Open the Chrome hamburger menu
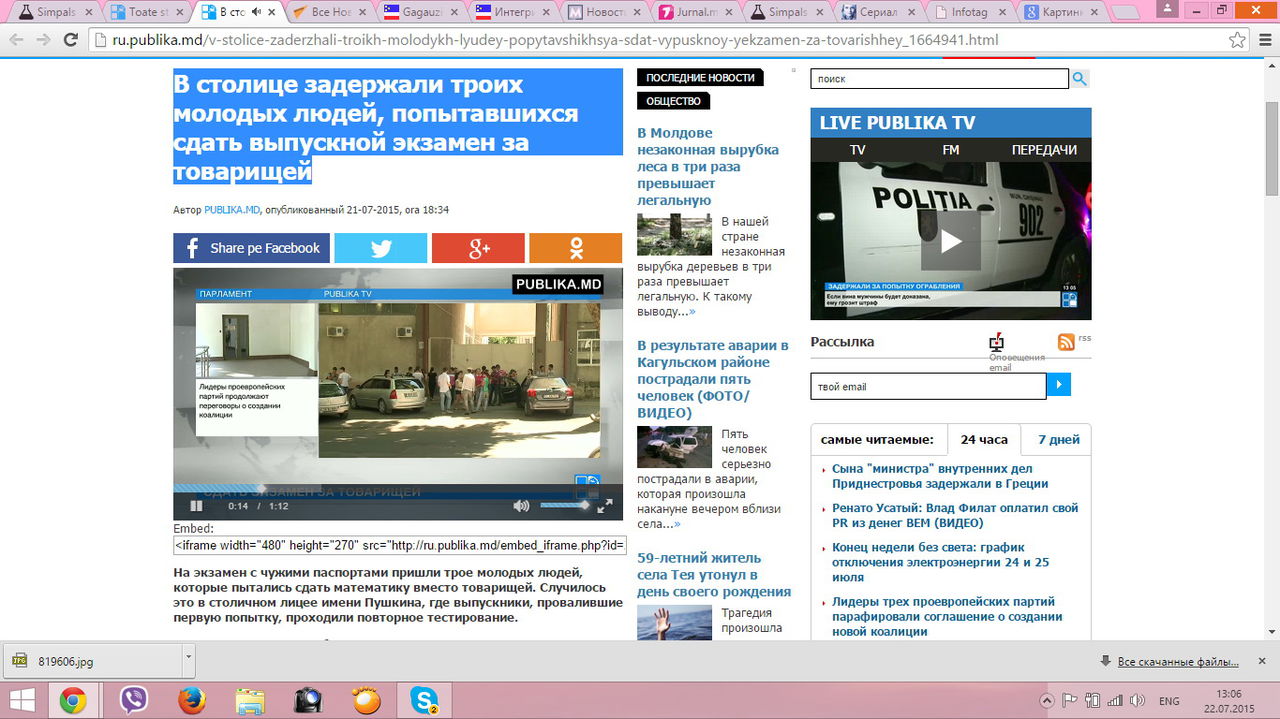Image resolution: width=1280 pixels, height=719 pixels. 1265,41
